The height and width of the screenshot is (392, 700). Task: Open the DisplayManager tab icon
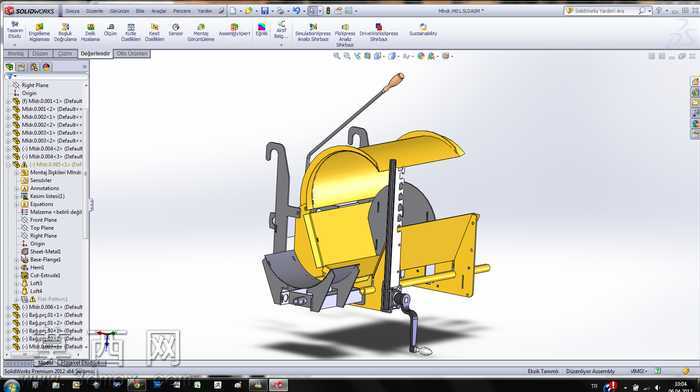(46, 67)
